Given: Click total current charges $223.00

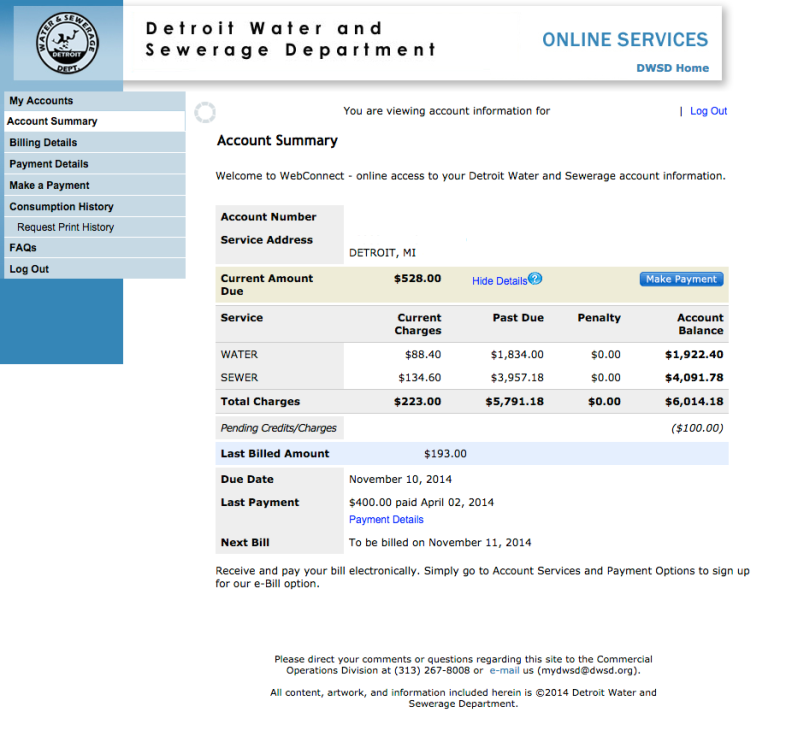Looking at the screenshot, I should click(417, 402).
